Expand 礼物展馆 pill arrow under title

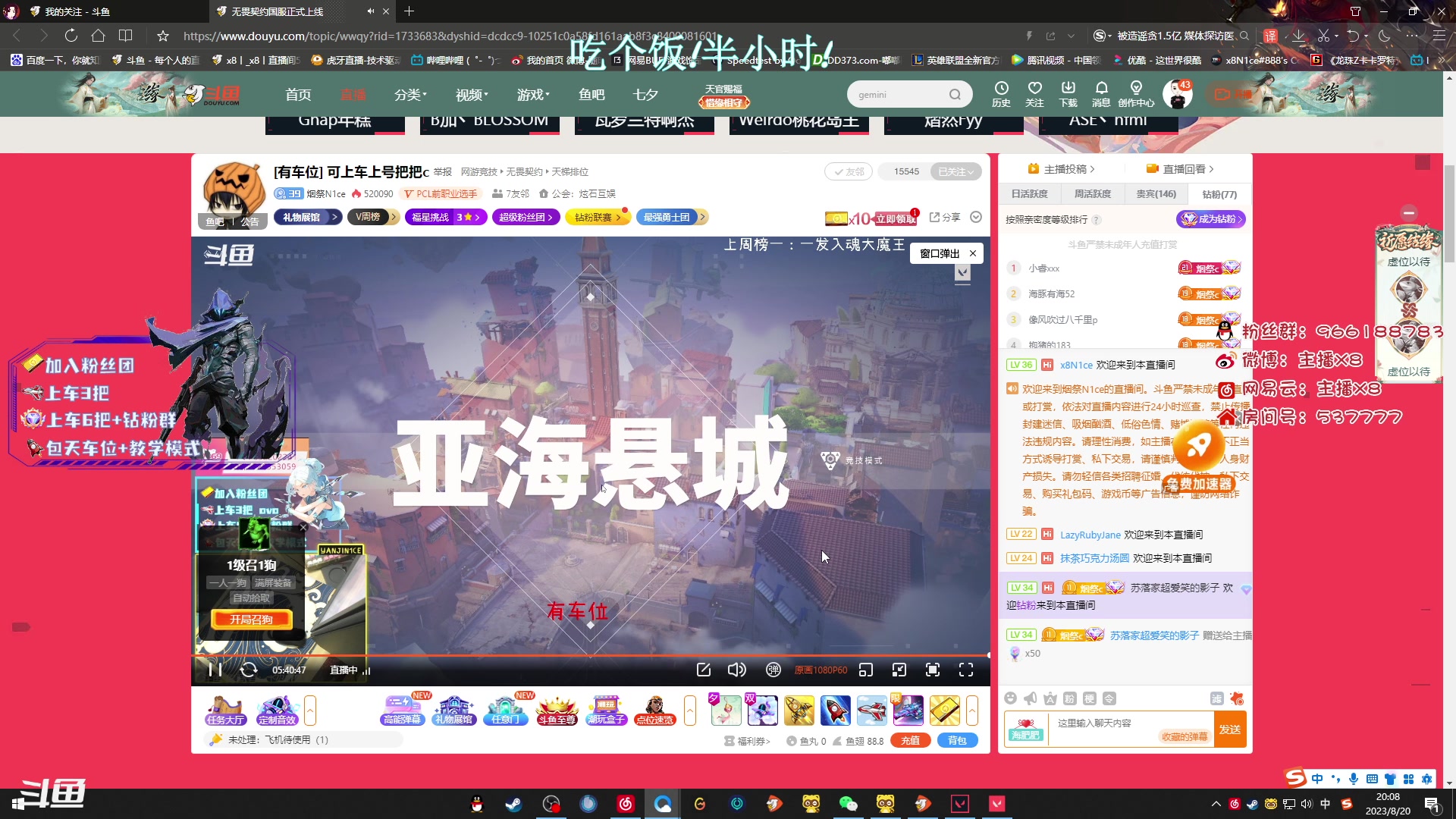tap(334, 218)
